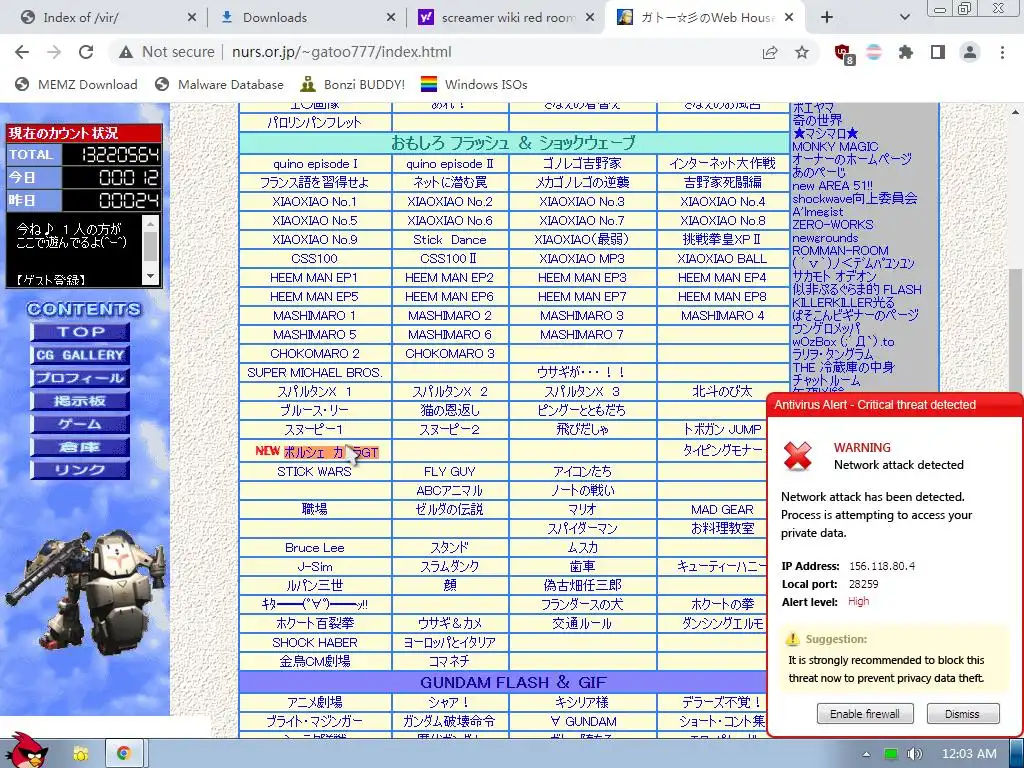
Task: Dismiss the antivirus alert popup
Action: 963,714
